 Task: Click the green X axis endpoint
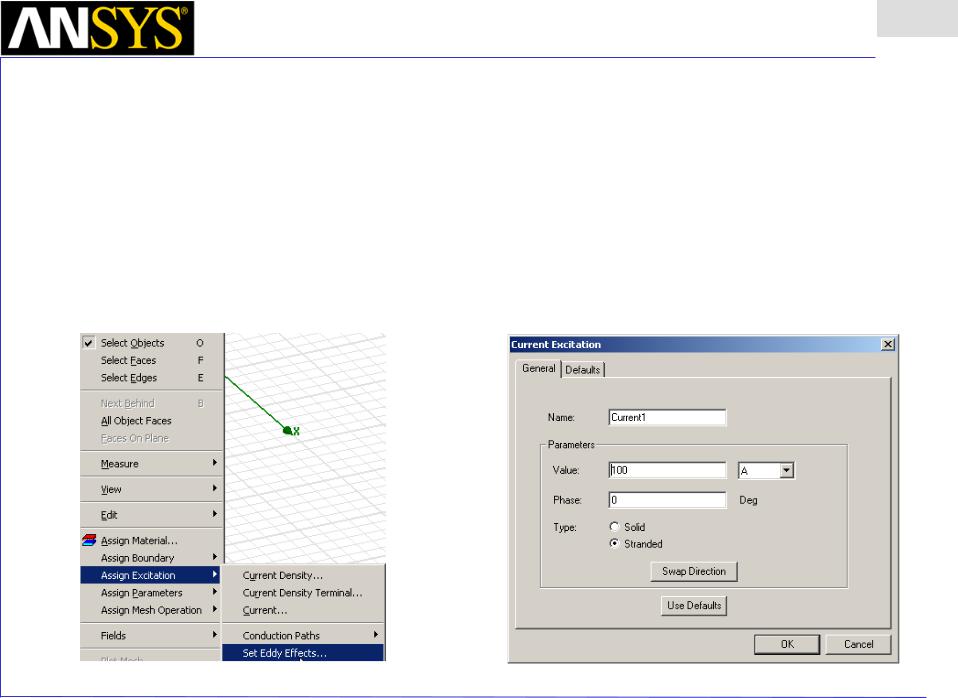(288, 430)
